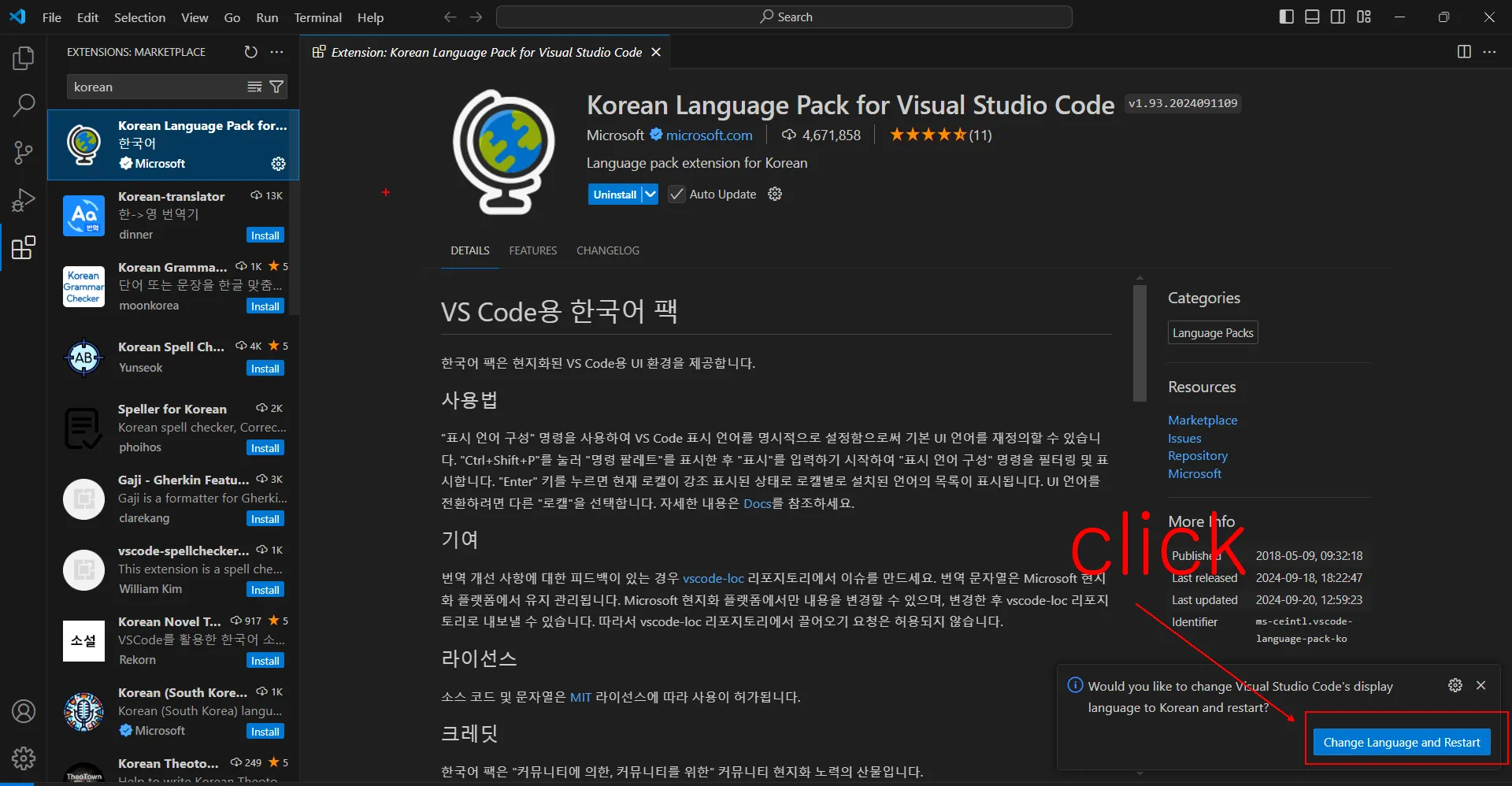Open the vscode-loc repository link

[x=713, y=578]
